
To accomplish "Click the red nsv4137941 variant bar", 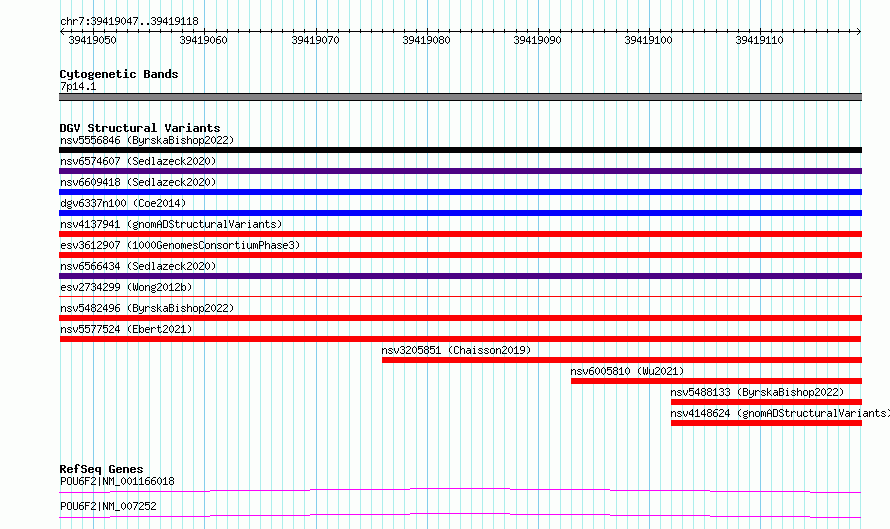I will point(460,234).
